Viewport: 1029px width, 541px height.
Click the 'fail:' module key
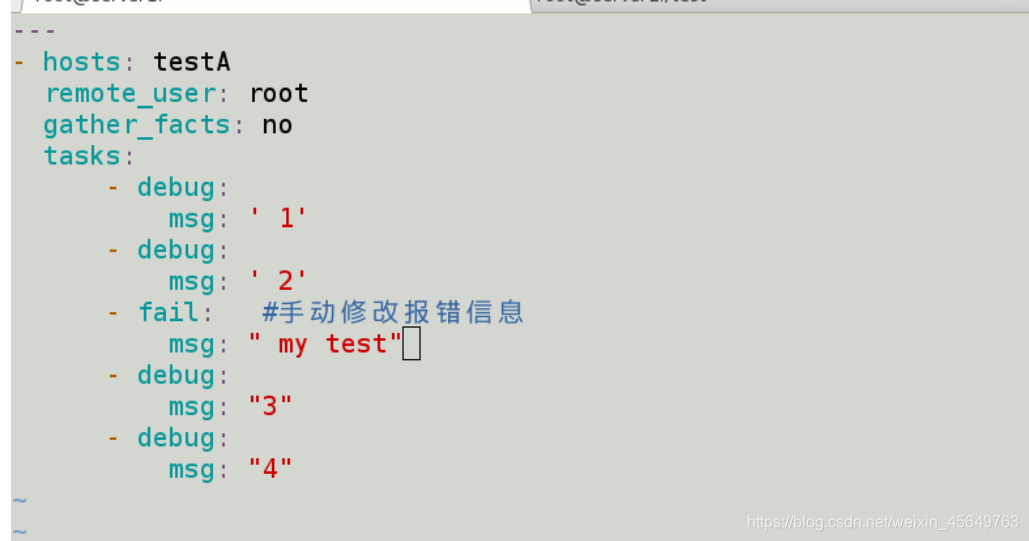click(175, 313)
